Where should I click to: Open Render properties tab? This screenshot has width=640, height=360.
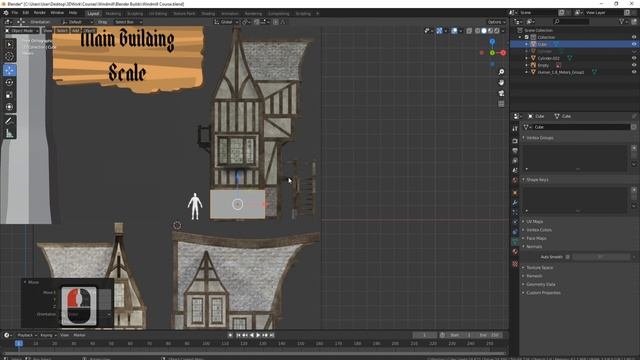(515, 141)
